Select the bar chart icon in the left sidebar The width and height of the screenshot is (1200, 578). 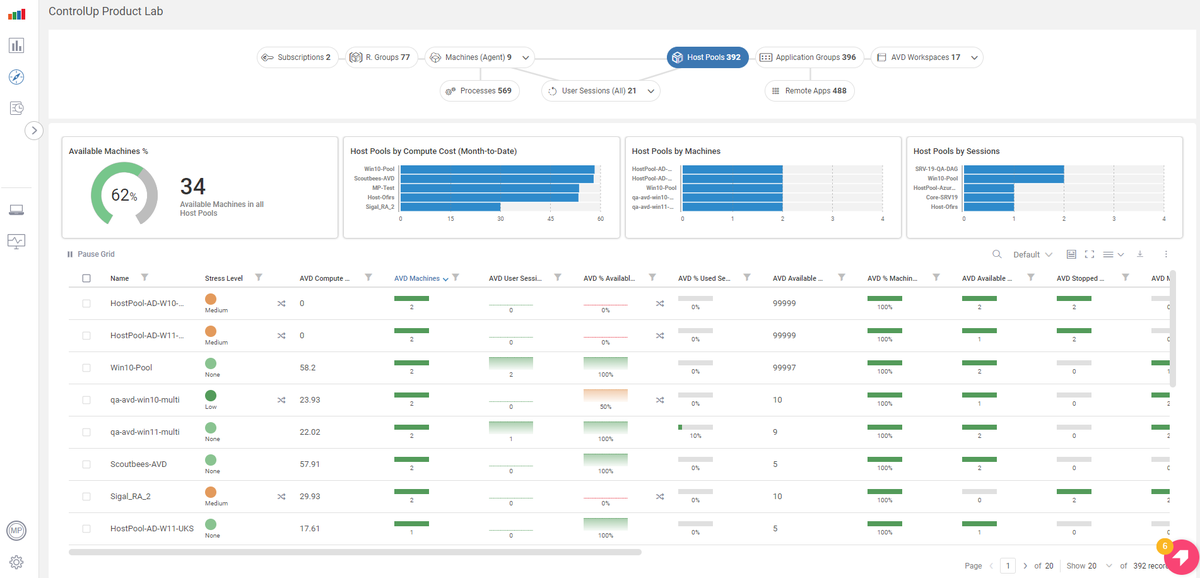[x=16, y=45]
